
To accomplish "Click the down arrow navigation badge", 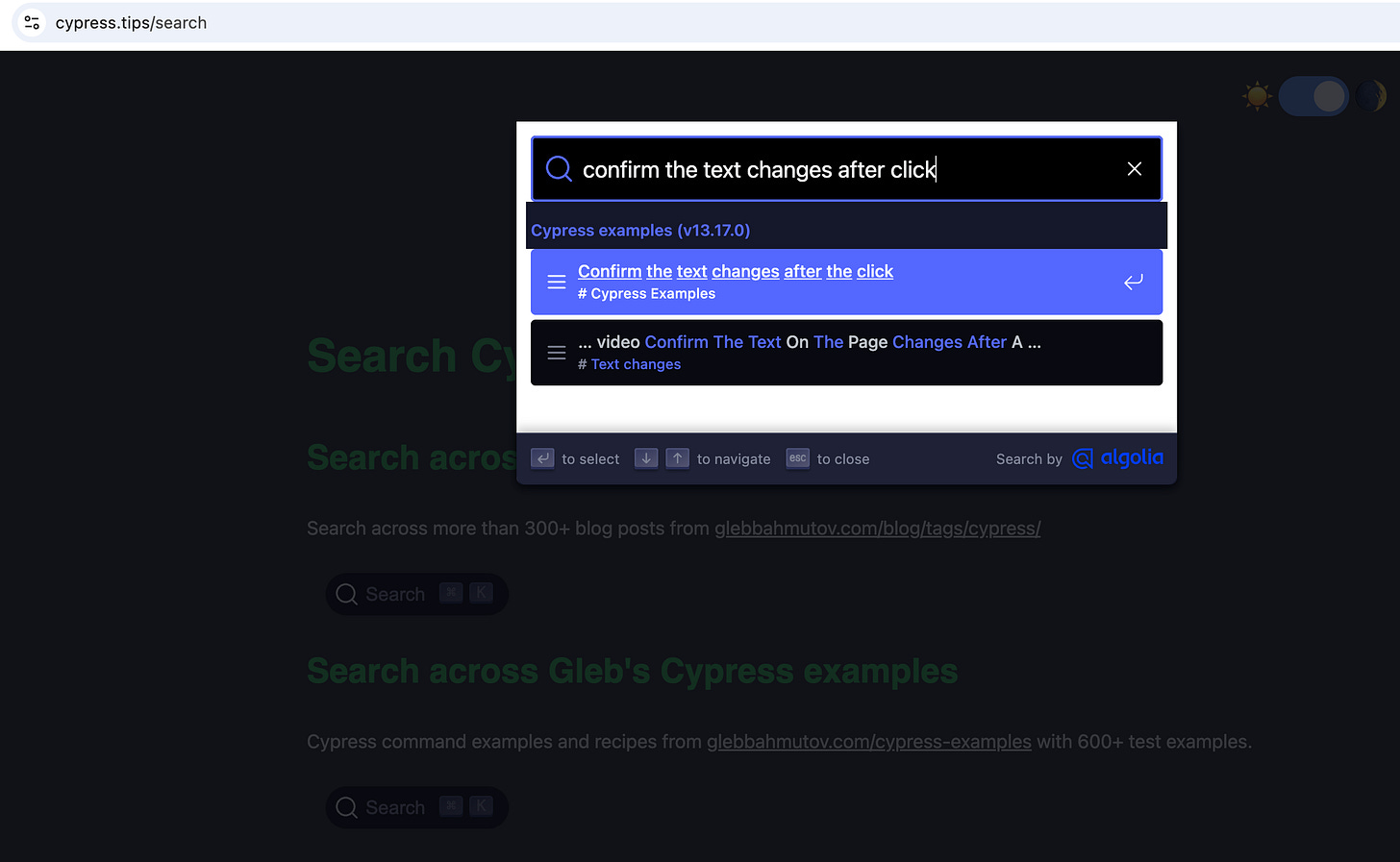I will (645, 458).
